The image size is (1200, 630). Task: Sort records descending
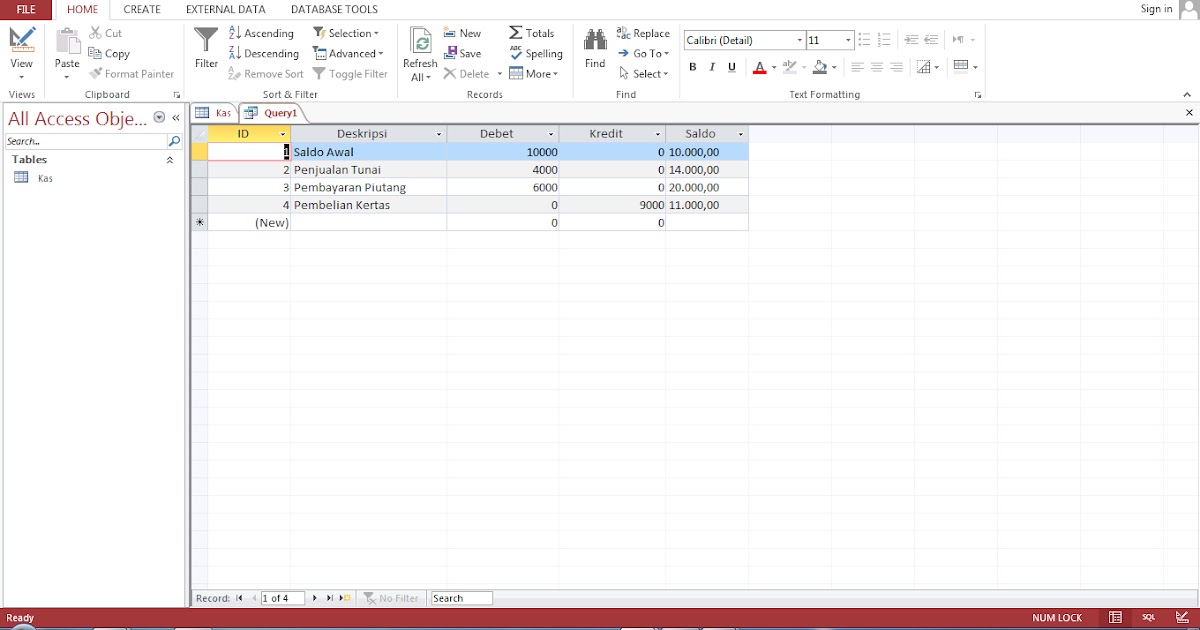[264, 53]
